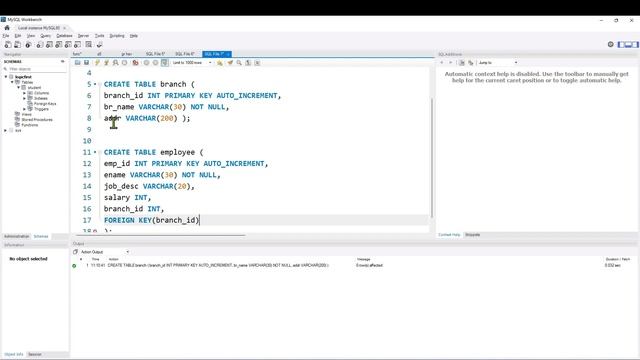Image resolution: width=640 pixels, height=360 pixels.
Task: Reconnect to the DBMS
Action: click(99, 45)
